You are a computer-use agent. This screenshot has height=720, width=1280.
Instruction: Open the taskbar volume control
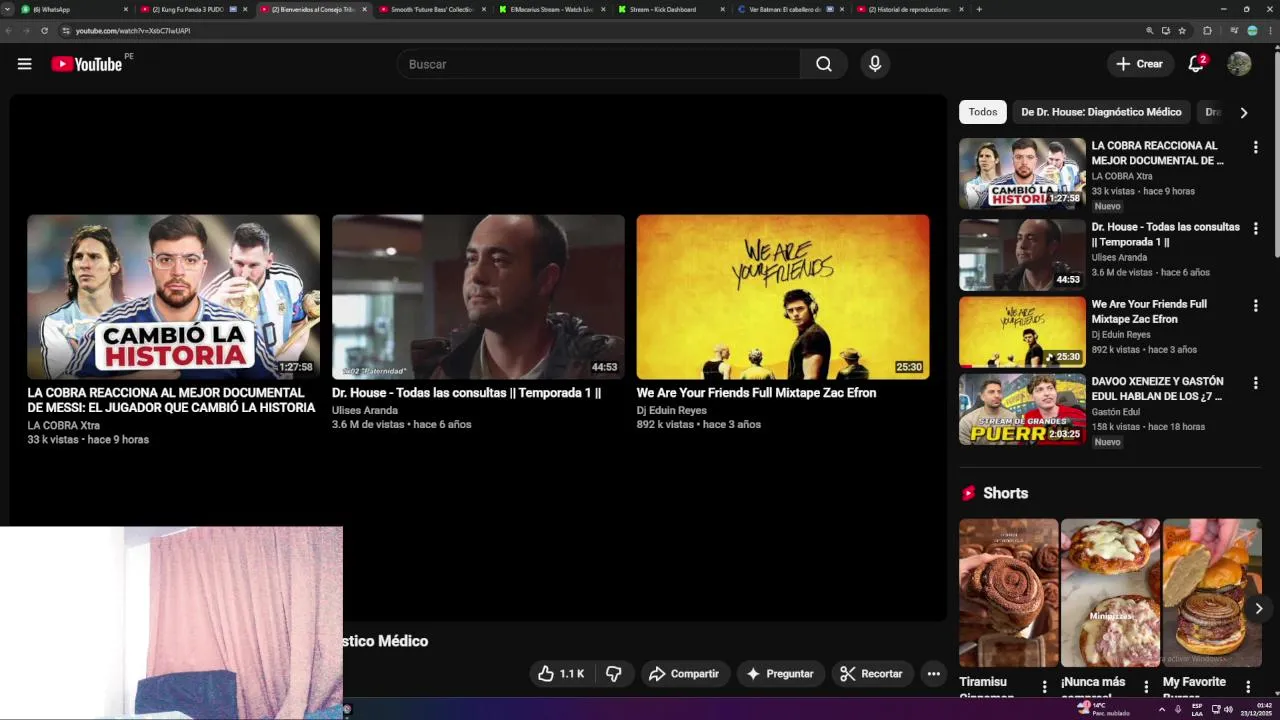tap(1228, 709)
